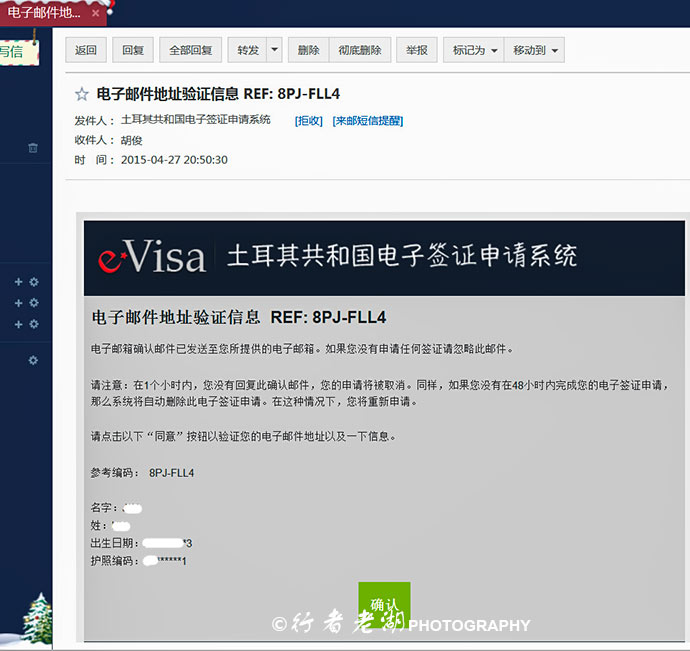Click the middle plus icon in sidebar
The height and width of the screenshot is (651, 690).
point(18,303)
